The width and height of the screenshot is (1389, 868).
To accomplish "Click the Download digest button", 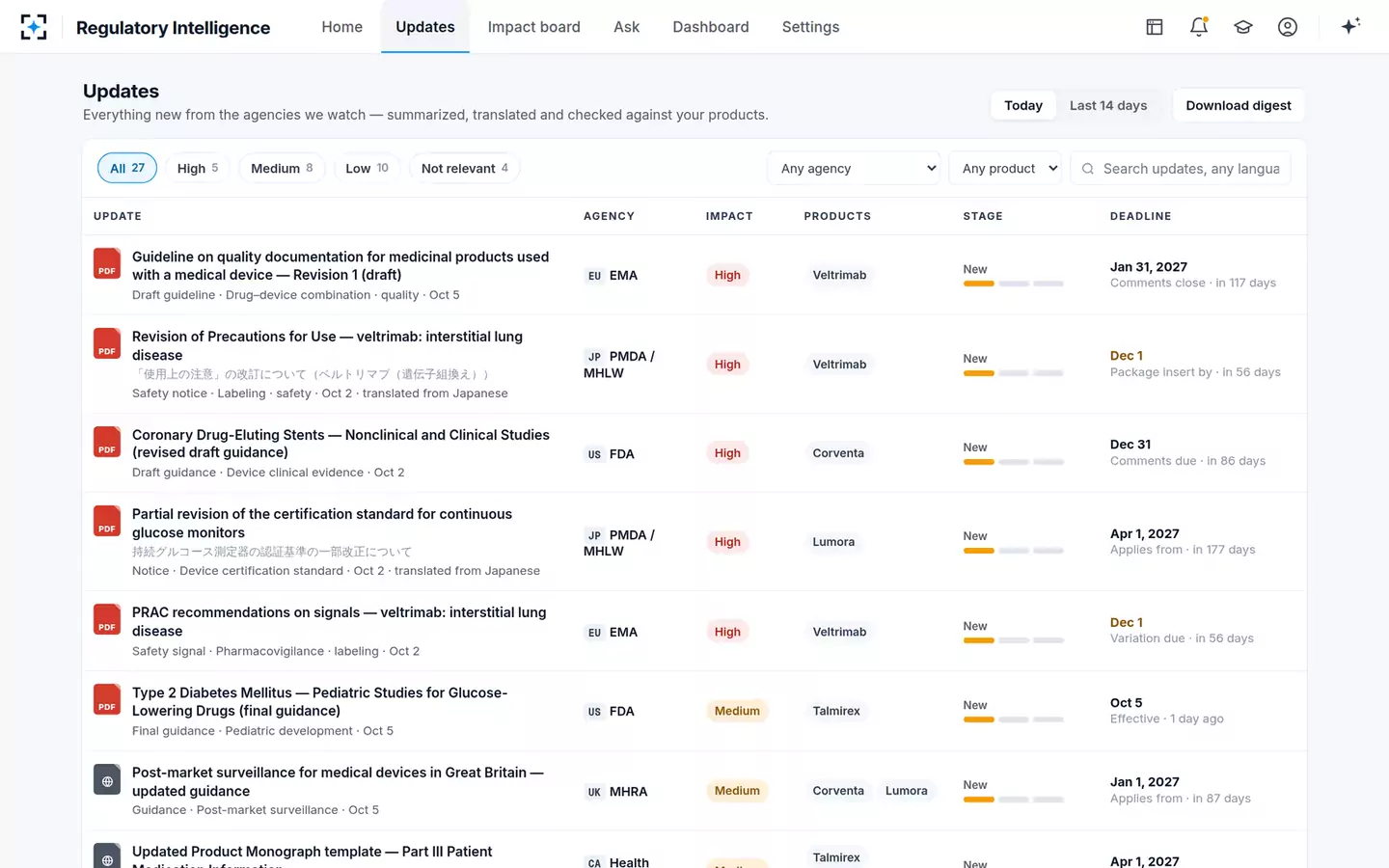I will 1239,106.
